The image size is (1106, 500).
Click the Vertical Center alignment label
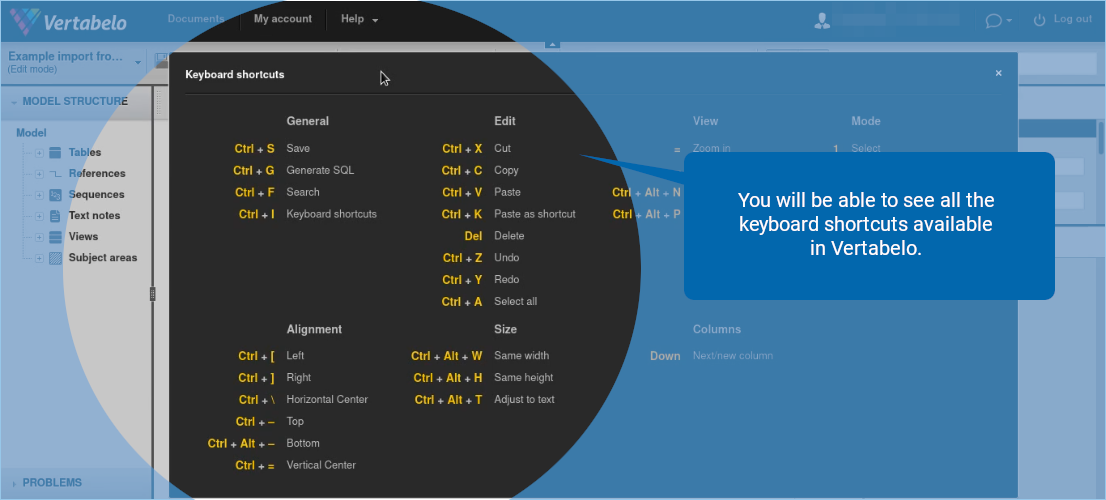pos(321,465)
